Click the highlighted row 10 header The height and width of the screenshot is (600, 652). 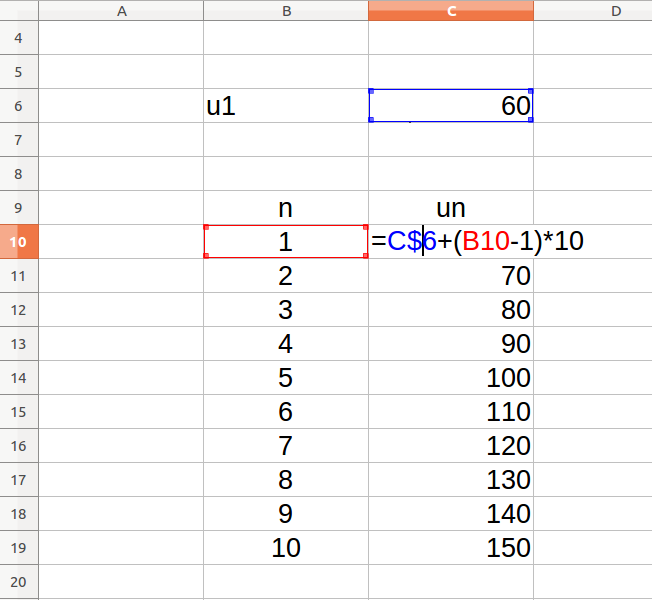point(19,242)
